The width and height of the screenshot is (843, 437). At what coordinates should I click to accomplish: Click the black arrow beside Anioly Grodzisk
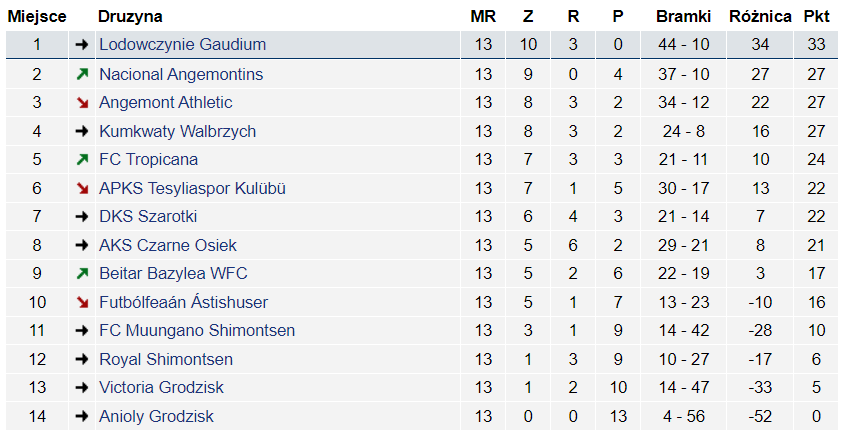(82, 417)
